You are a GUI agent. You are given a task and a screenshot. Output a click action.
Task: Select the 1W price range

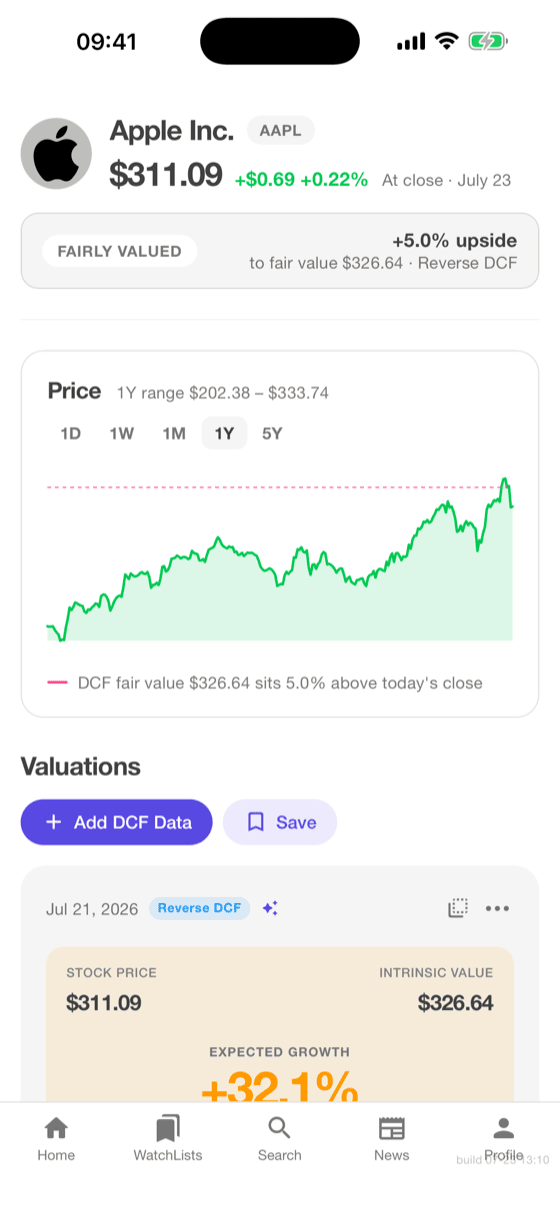point(122,433)
